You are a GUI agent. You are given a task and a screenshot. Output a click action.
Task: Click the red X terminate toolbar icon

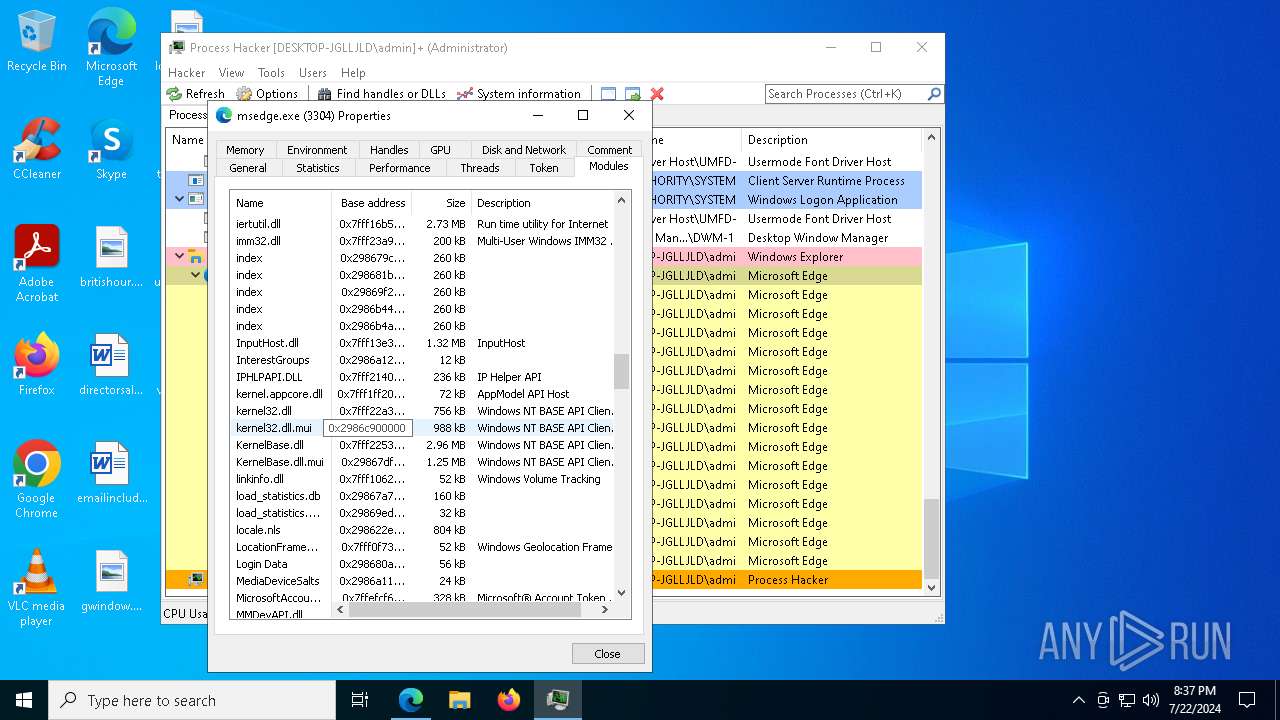(x=657, y=94)
